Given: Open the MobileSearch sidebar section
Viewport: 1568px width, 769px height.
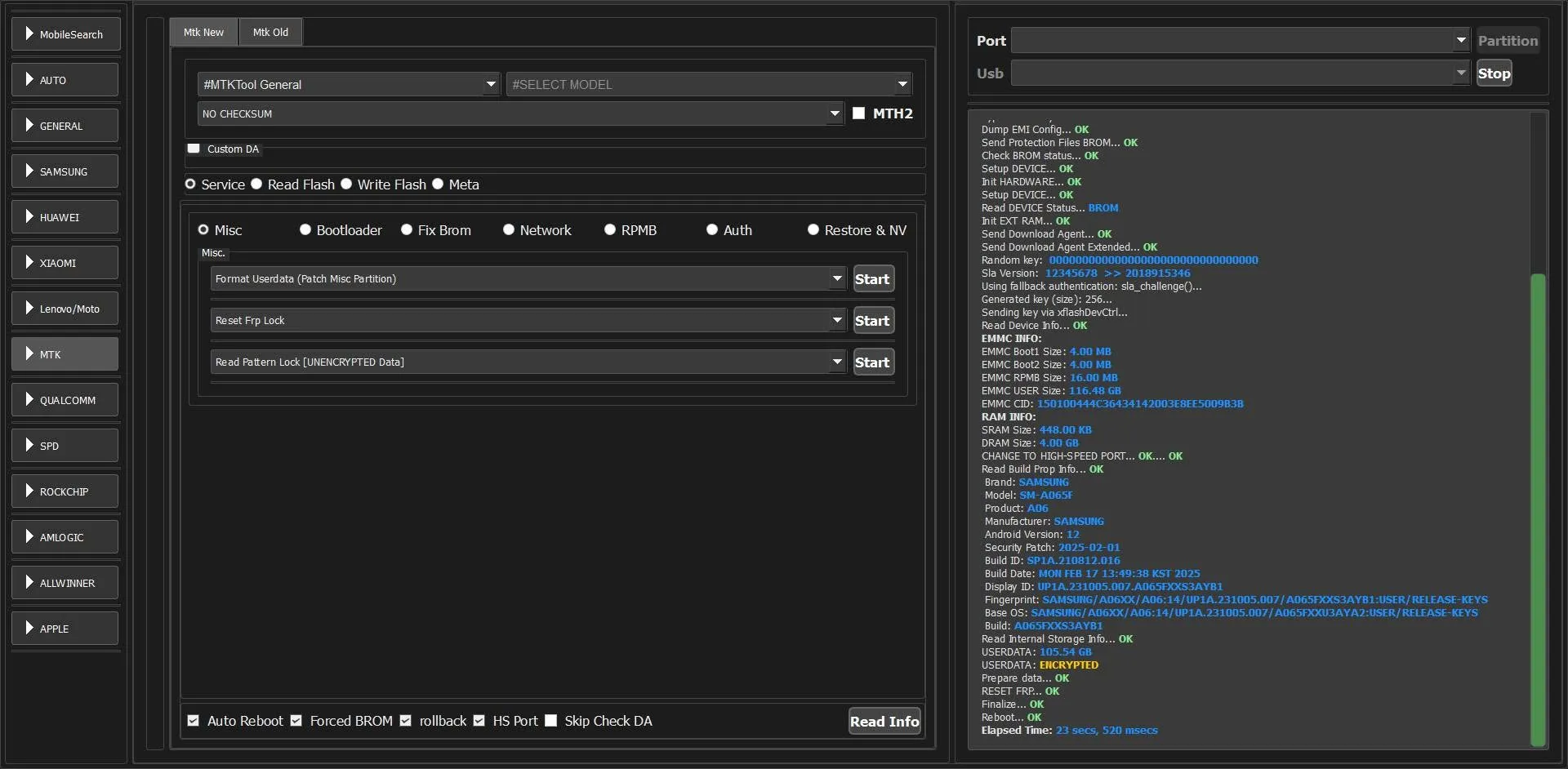Looking at the screenshot, I should 66,34.
